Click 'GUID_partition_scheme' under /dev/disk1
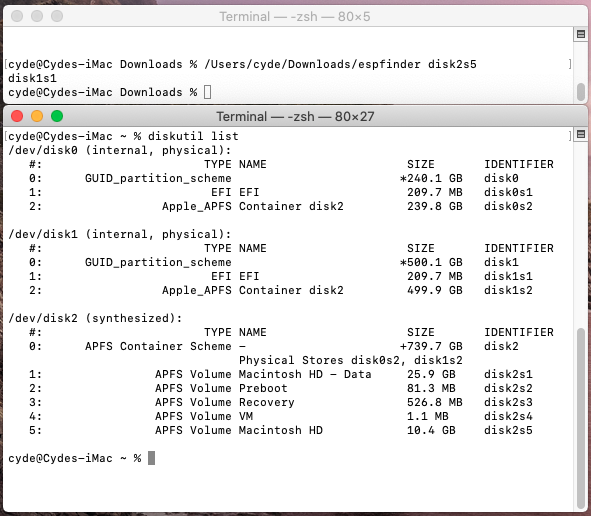 tap(158, 262)
